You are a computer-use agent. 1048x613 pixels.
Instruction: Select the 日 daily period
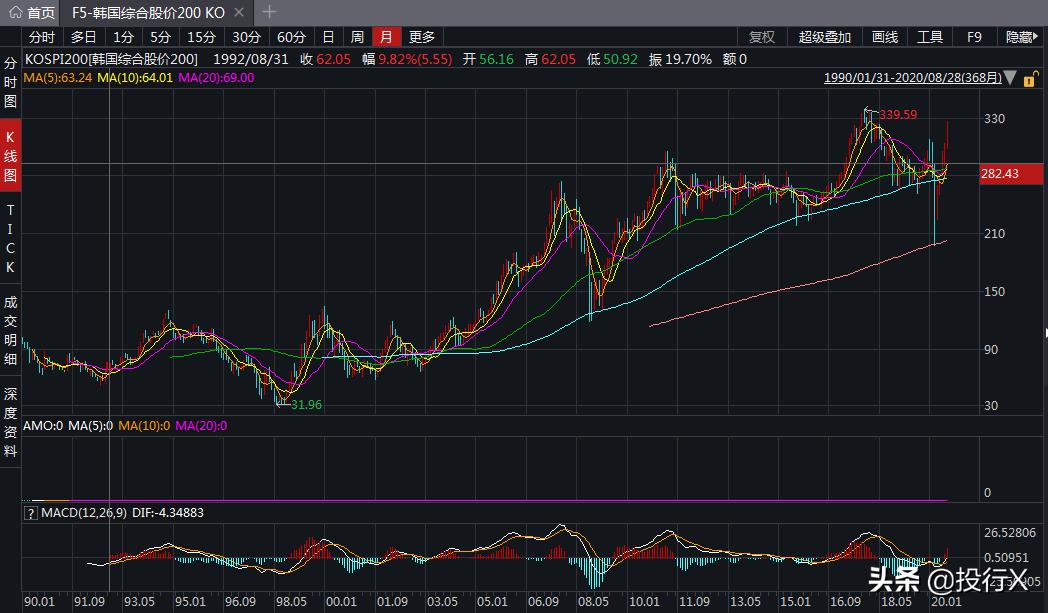(x=328, y=37)
